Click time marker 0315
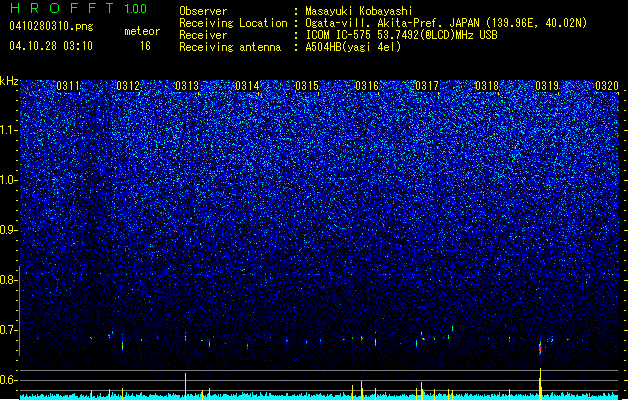The height and width of the screenshot is (400, 629). 307,86
